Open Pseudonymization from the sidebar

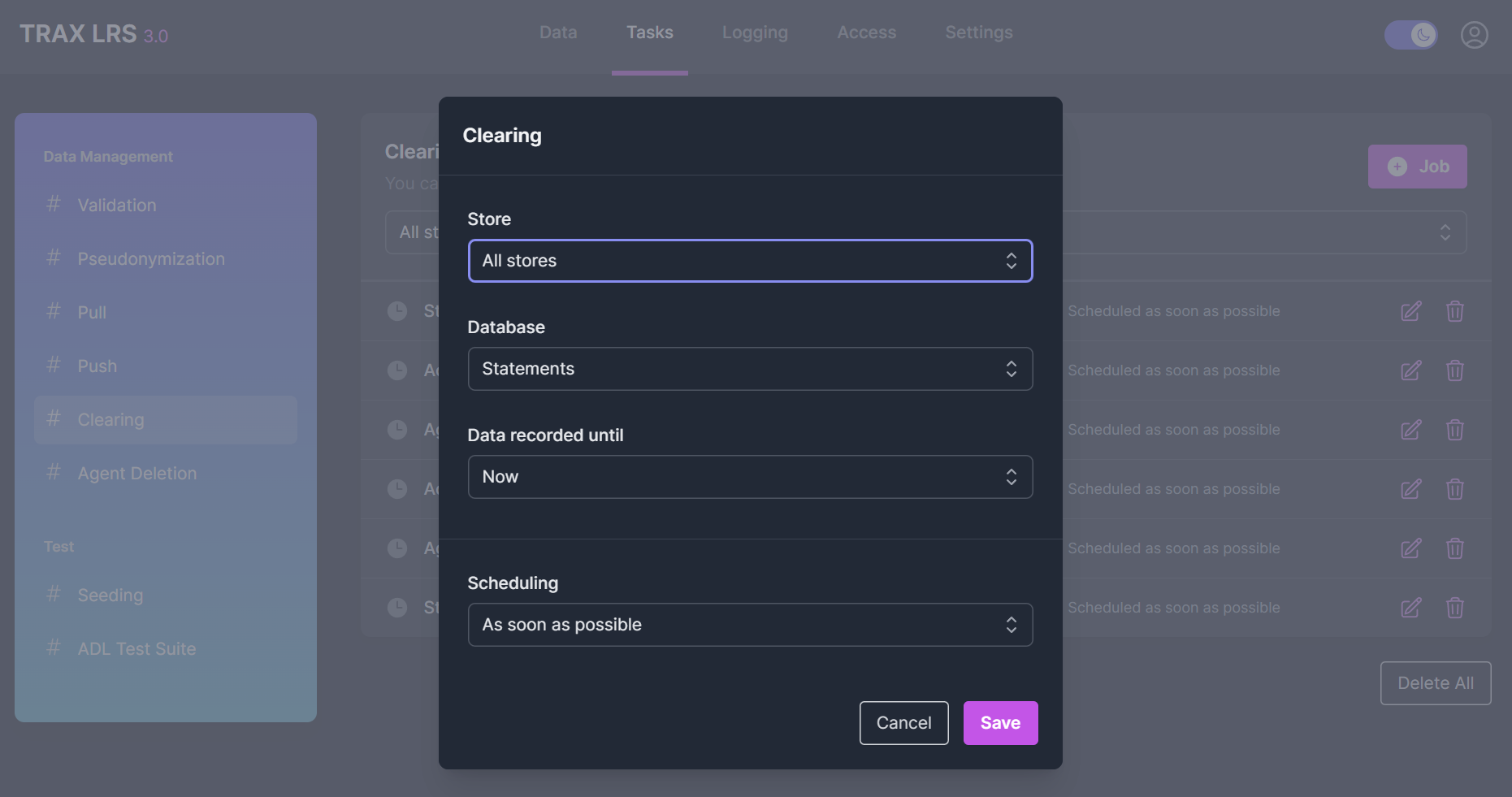coord(151,259)
